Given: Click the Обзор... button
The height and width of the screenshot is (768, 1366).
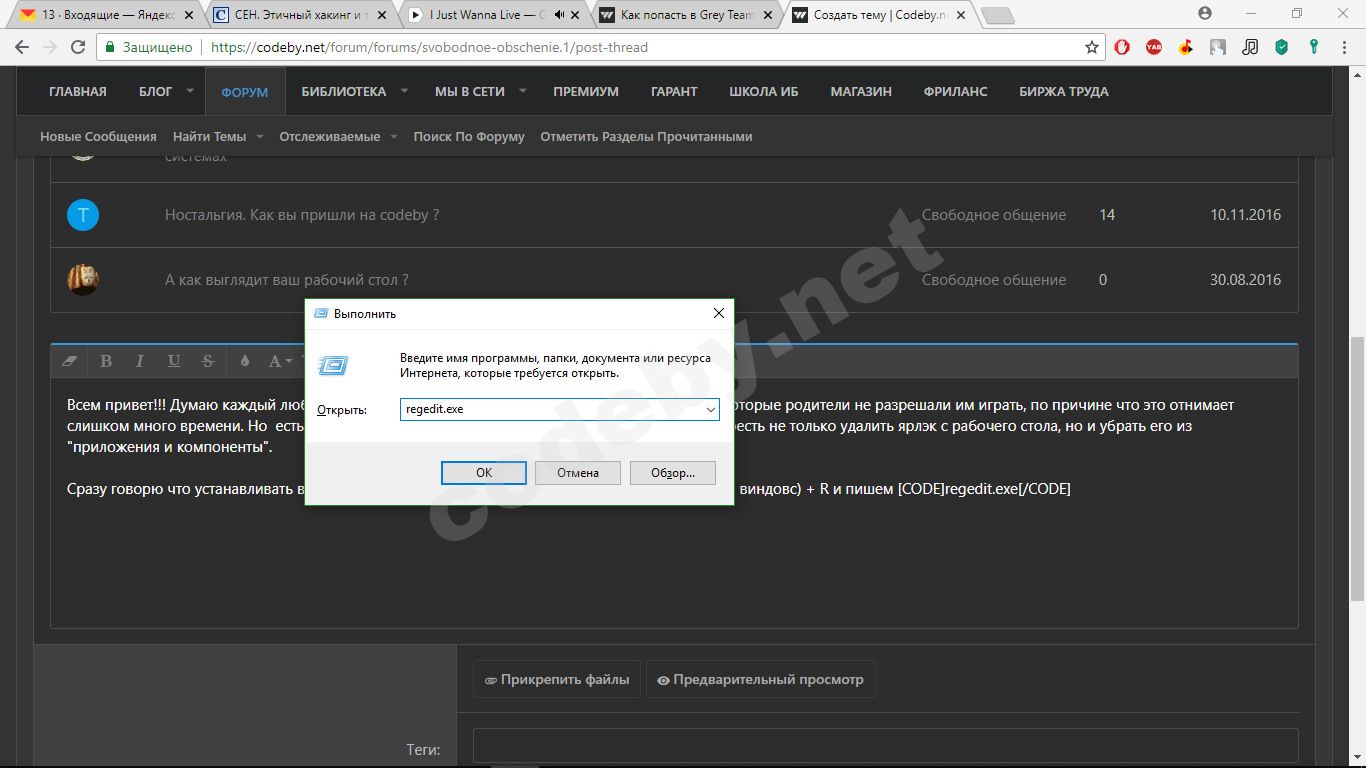Looking at the screenshot, I should (673, 473).
